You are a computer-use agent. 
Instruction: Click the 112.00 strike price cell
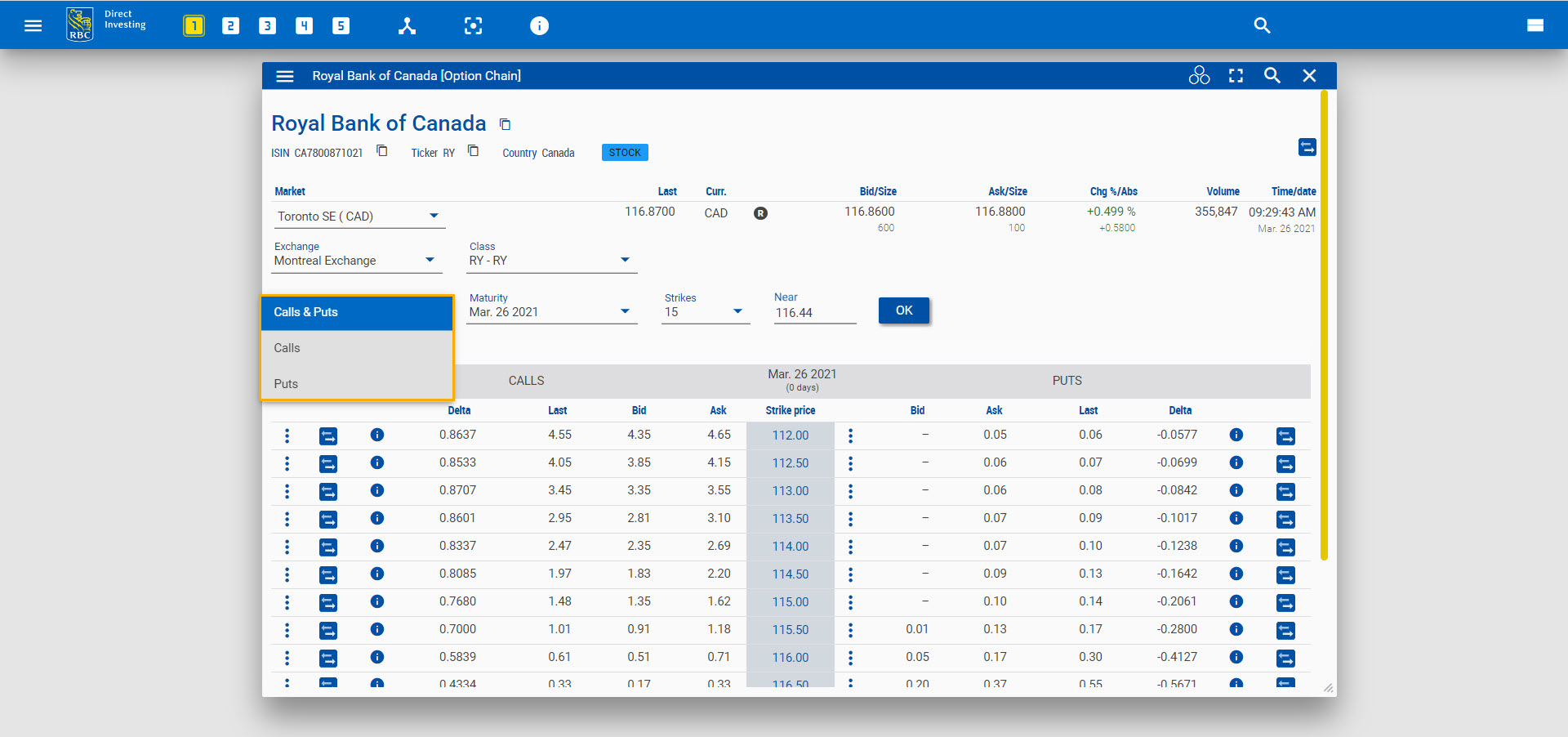coord(791,435)
